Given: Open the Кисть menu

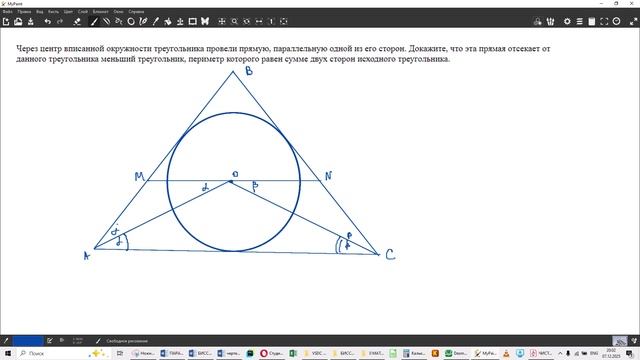Looking at the screenshot, I should coord(53,12).
